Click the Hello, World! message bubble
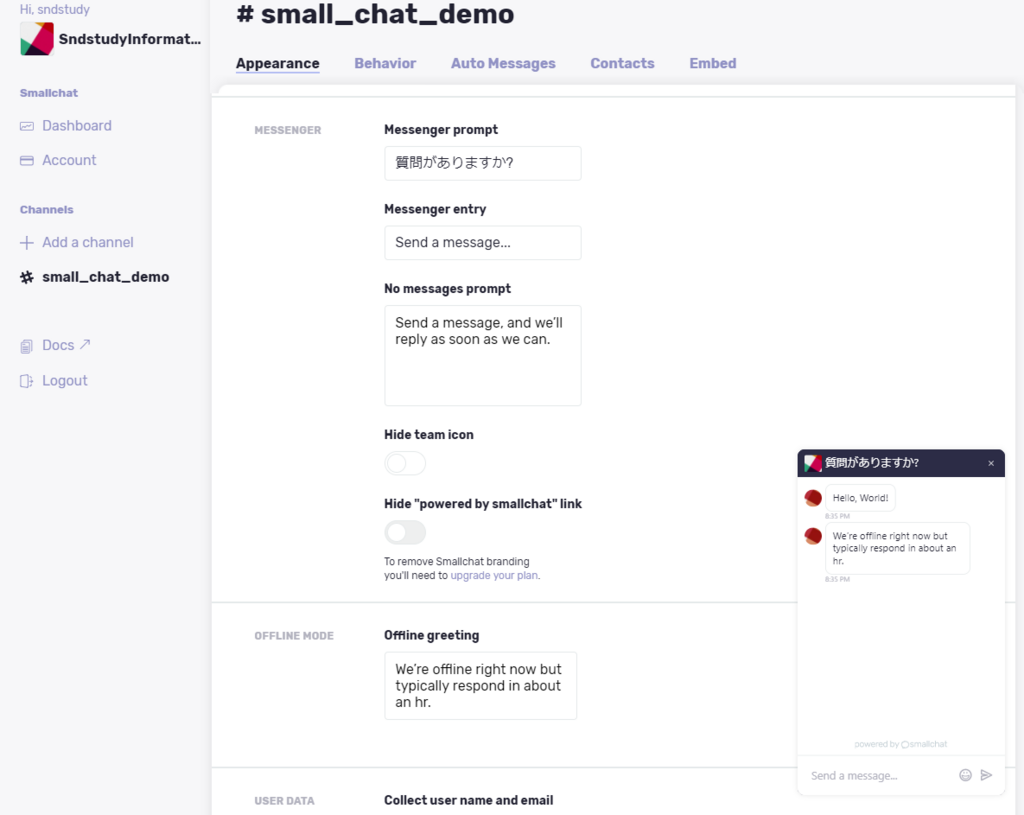This screenshot has height=815, width=1024. 860,498
